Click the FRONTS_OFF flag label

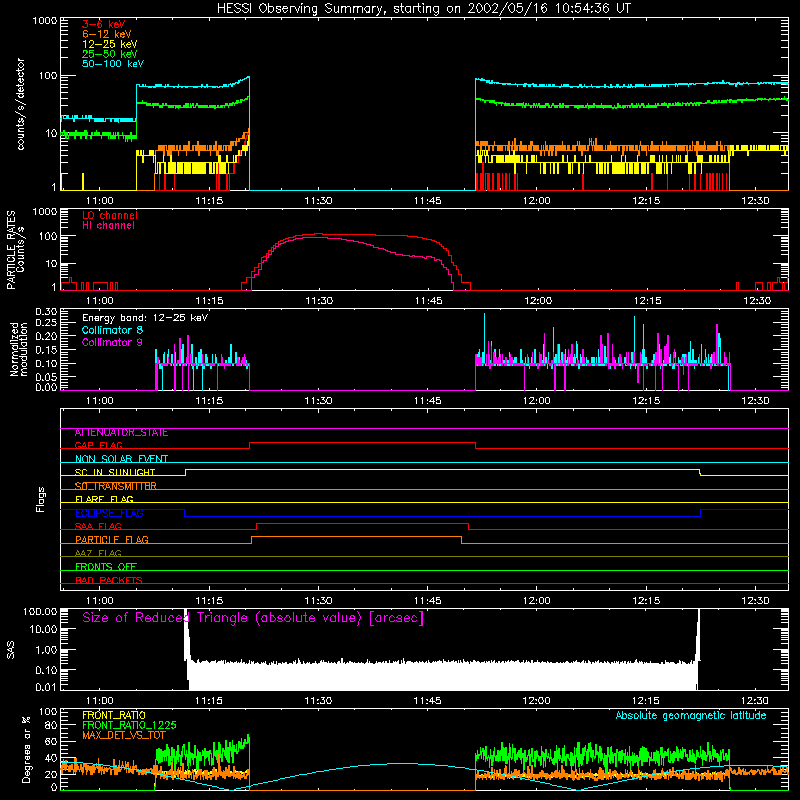(x=106, y=567)
